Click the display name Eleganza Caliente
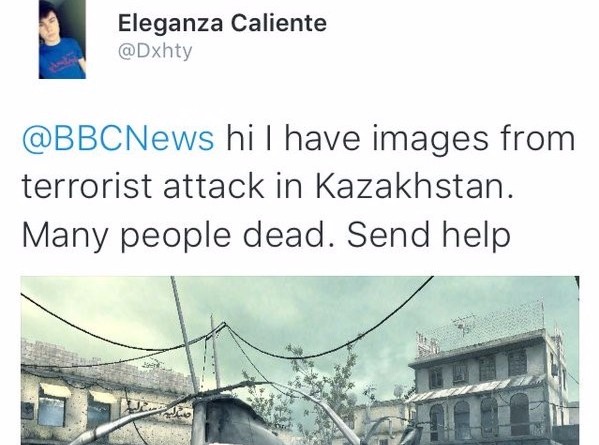The image size is (599, 445). point(222,23)
